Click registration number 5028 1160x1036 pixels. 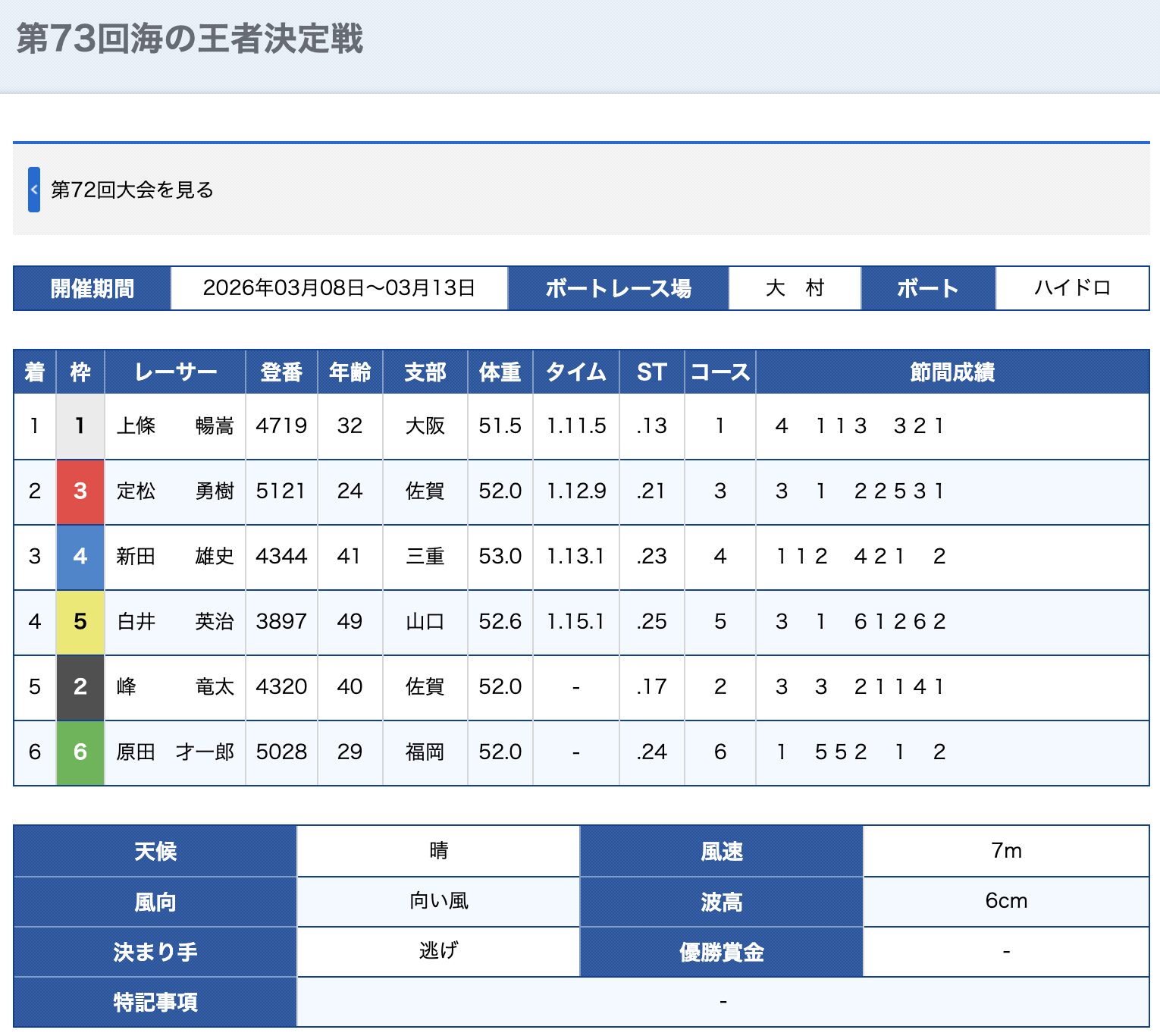pyautogui.click(x=281, y=752)
